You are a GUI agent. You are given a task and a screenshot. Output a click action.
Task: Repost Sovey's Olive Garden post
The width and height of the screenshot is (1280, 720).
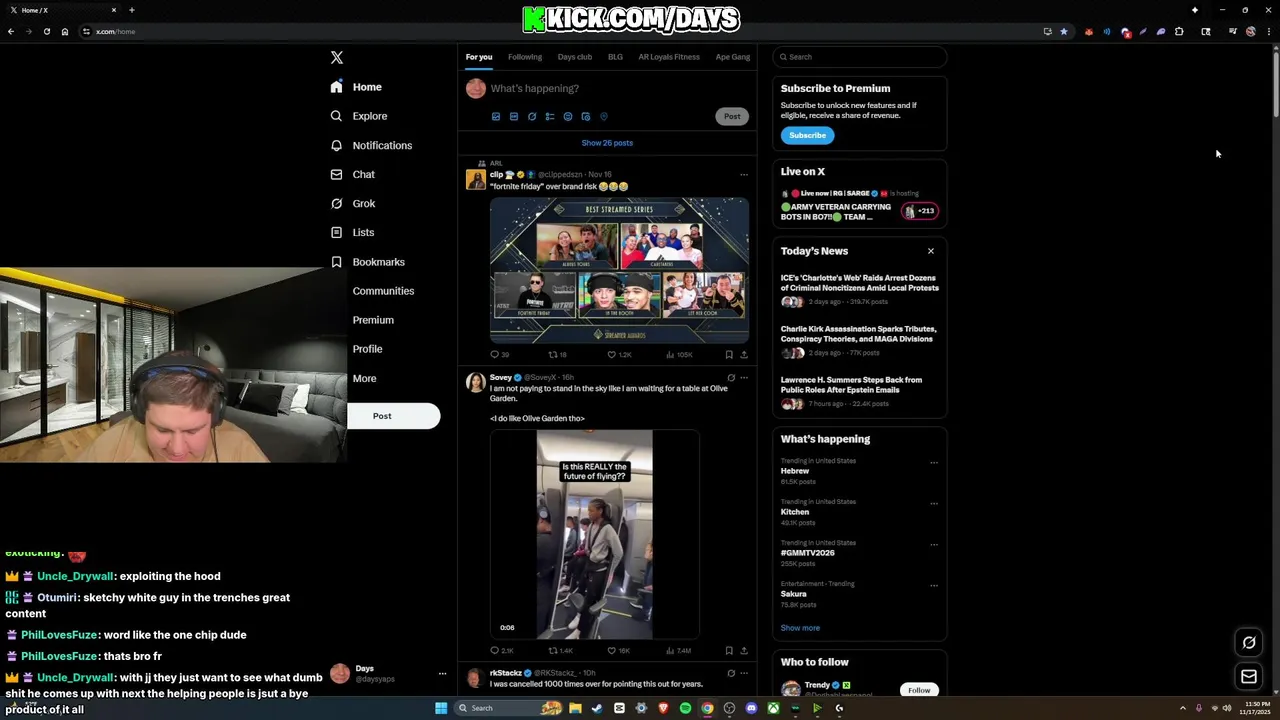point(560,650)
